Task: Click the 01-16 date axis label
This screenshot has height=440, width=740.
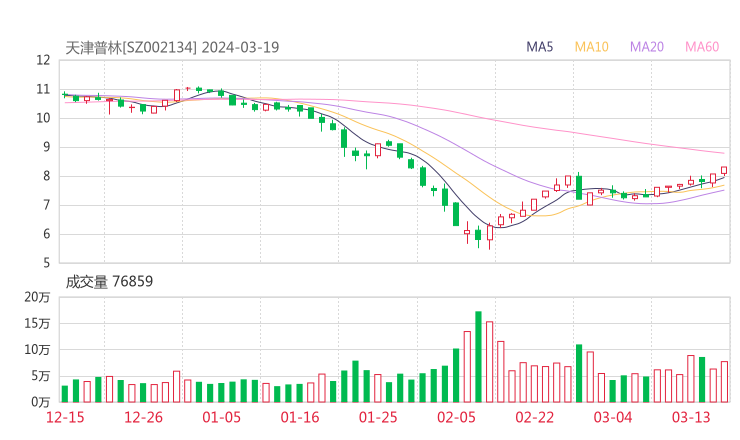Action: [x=300, y=417]
